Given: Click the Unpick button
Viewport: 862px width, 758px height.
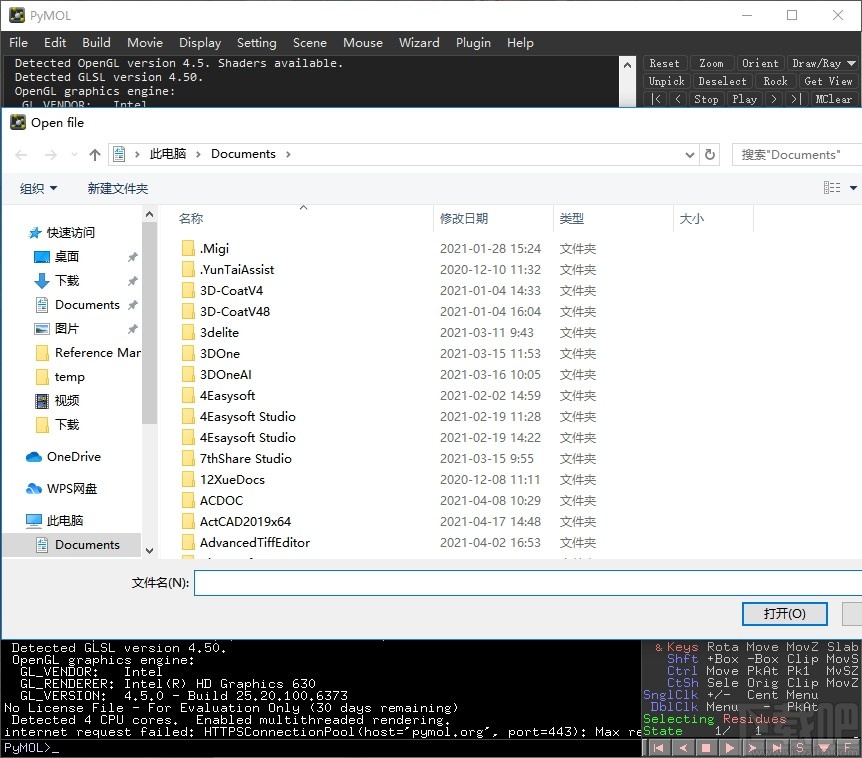Looking at the screenshot, I should (666, 81).
